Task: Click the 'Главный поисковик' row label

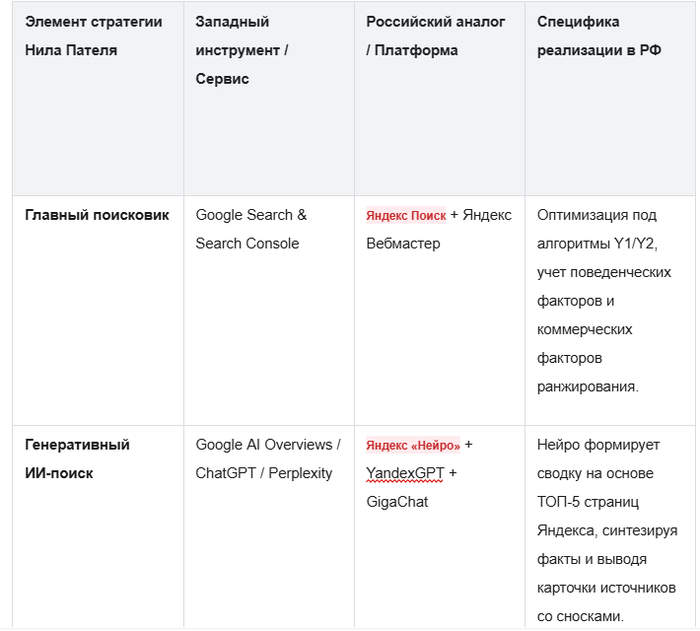Action: (97, 215)
